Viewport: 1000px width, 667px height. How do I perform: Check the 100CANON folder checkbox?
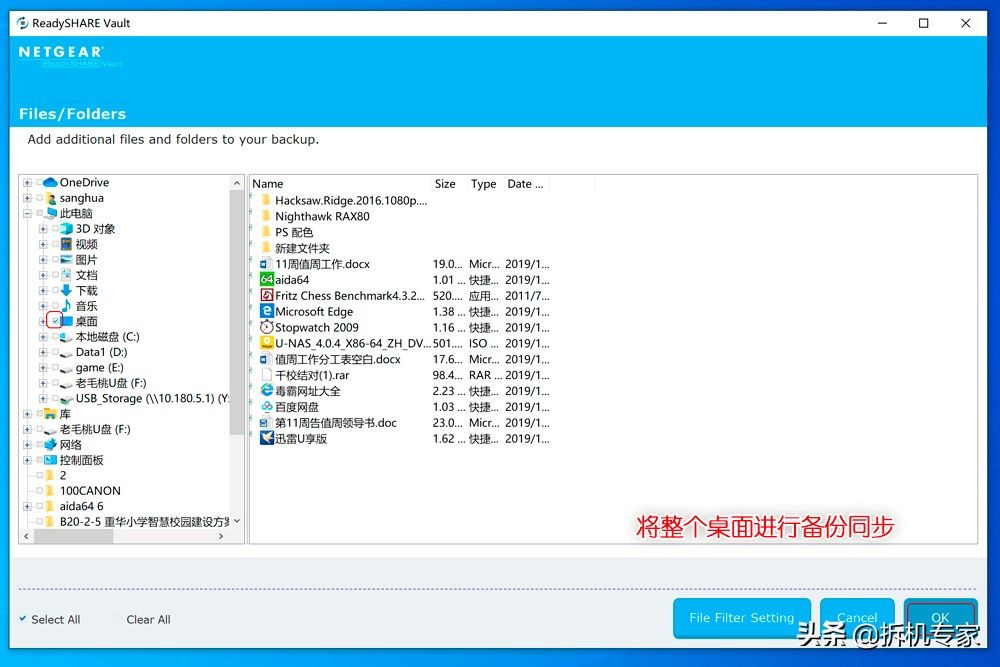coord(40,491)
